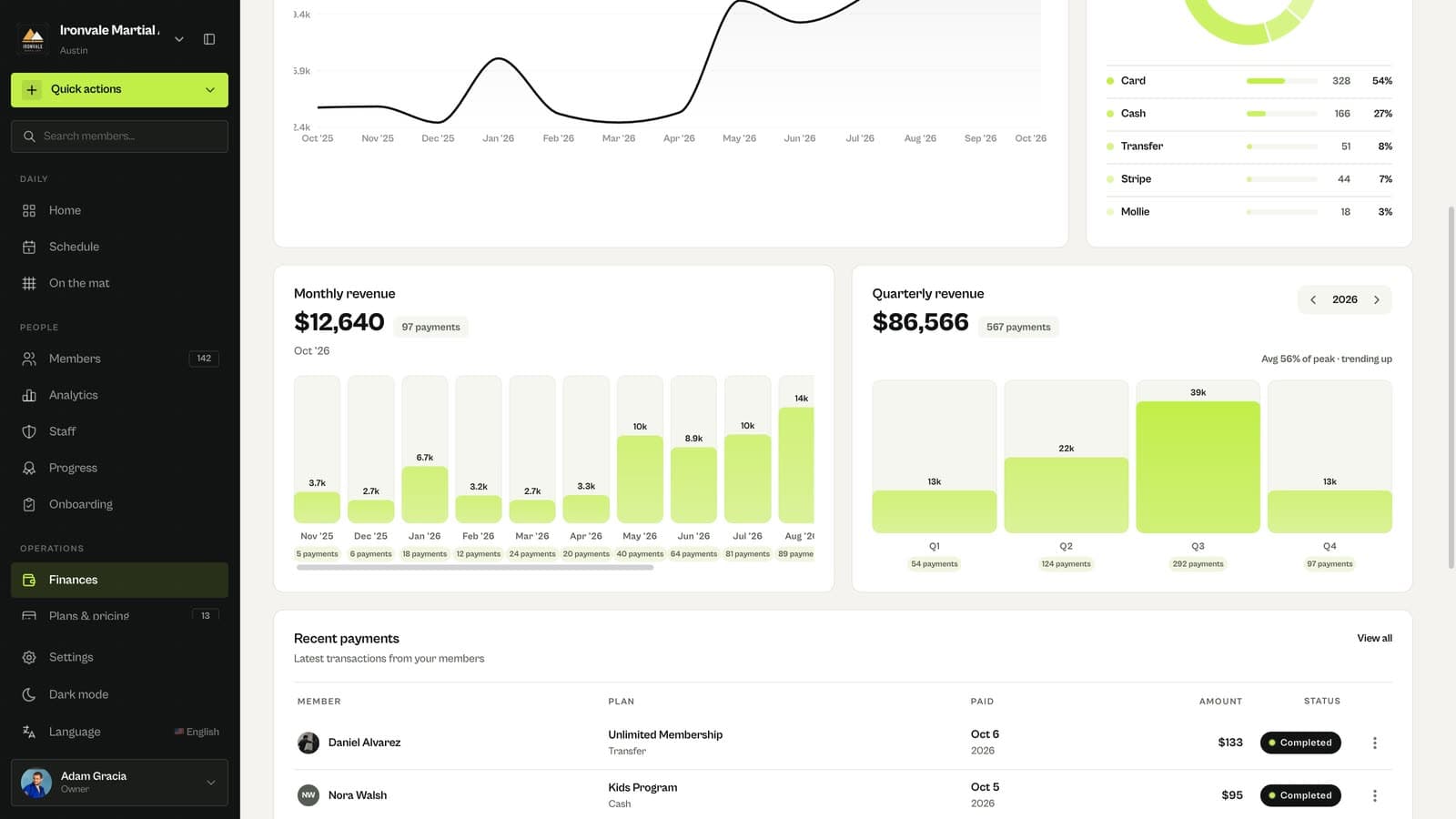Screen dimensions: 1456x819
Task: Click the 567 payments badge
Action: (1018, 328)
